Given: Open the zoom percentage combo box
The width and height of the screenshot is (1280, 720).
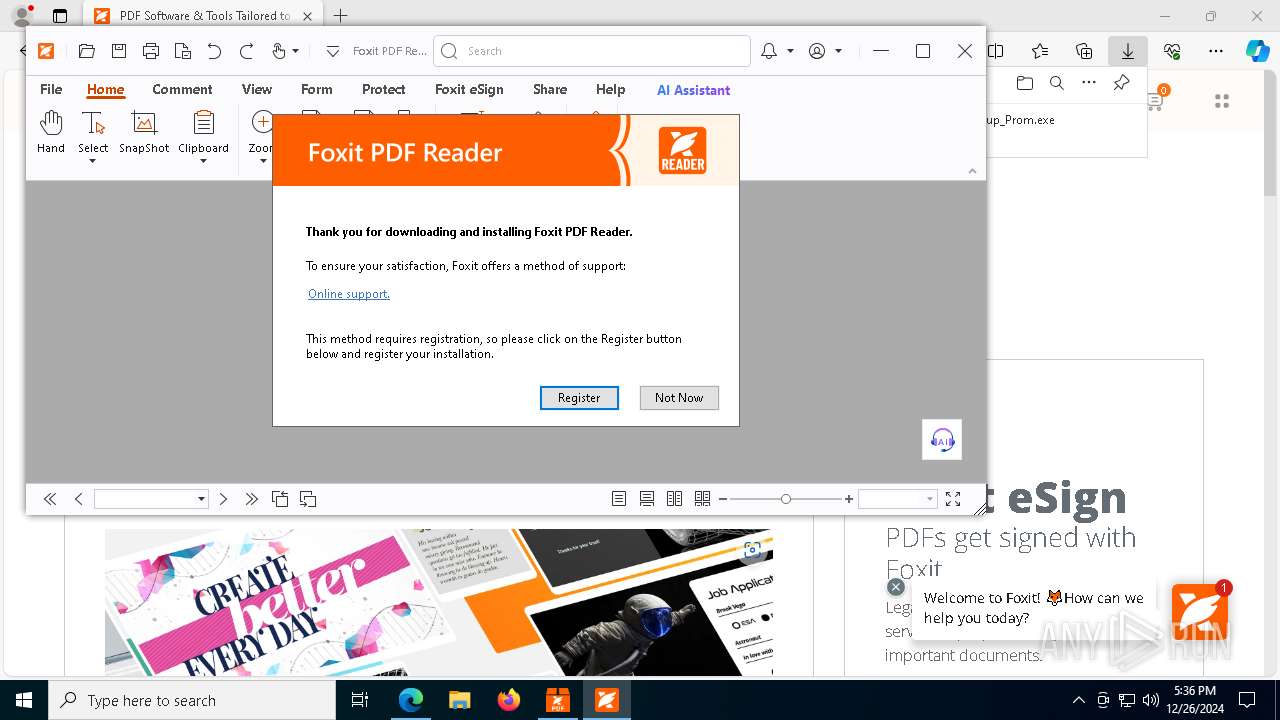Looking at the screenshot, I should (897, 499).
